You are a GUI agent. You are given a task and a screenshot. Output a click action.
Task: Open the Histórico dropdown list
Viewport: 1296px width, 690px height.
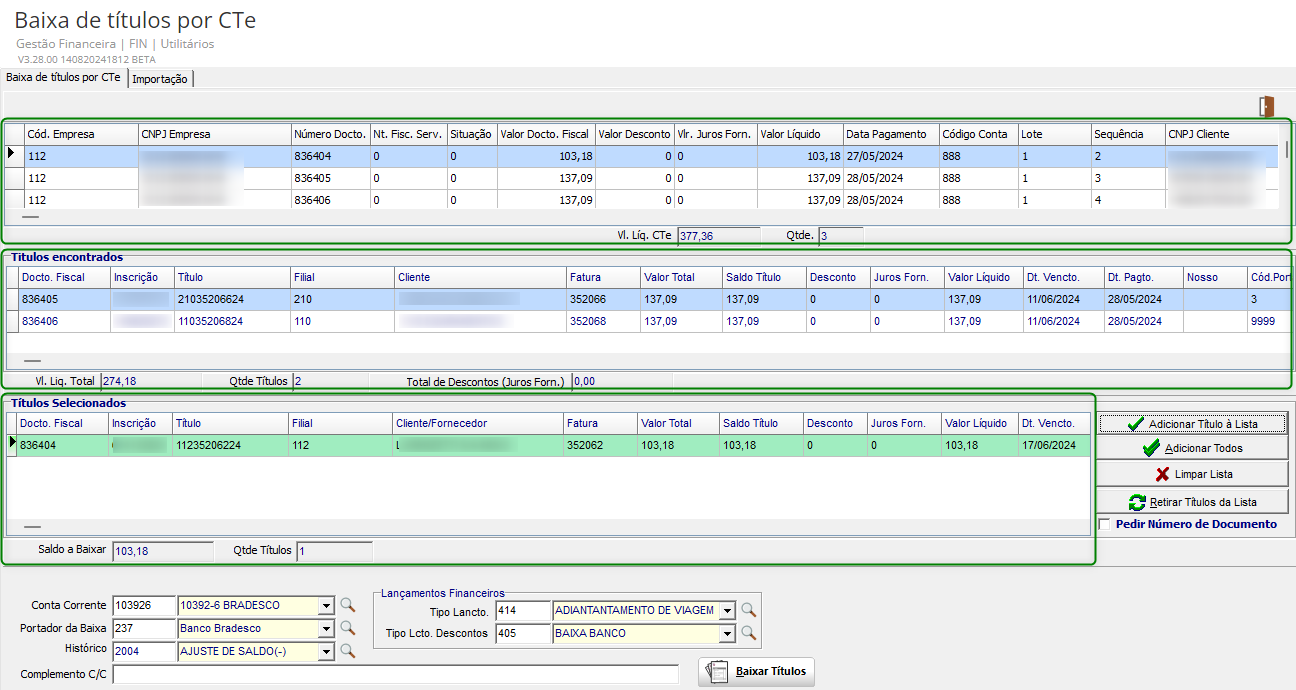coord(326,651)
